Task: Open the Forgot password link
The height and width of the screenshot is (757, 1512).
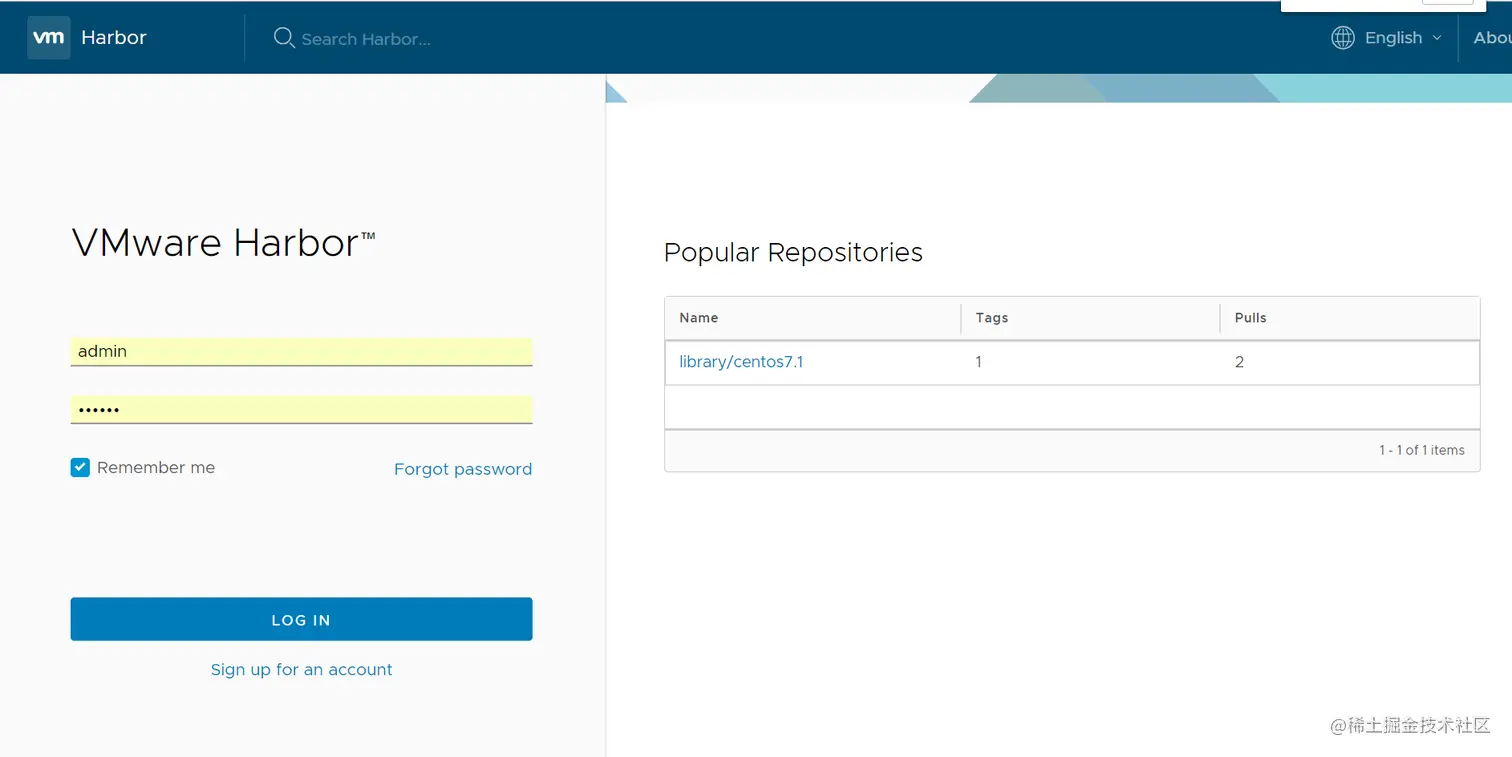Action: click(463, 469)
